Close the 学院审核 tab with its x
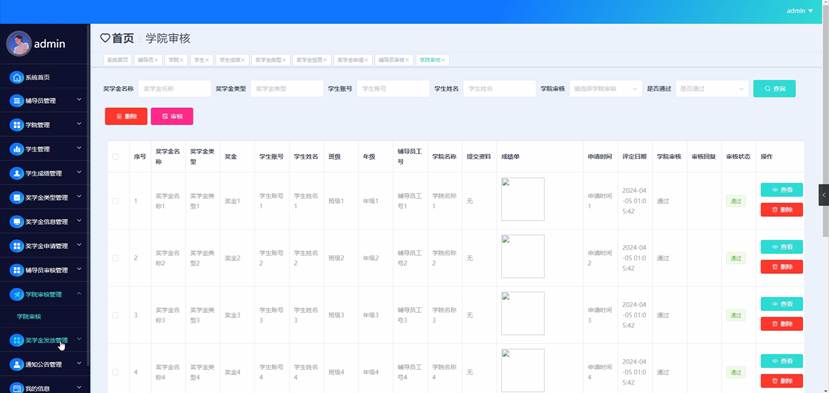 pyautogui.click(x=444, y=60)
